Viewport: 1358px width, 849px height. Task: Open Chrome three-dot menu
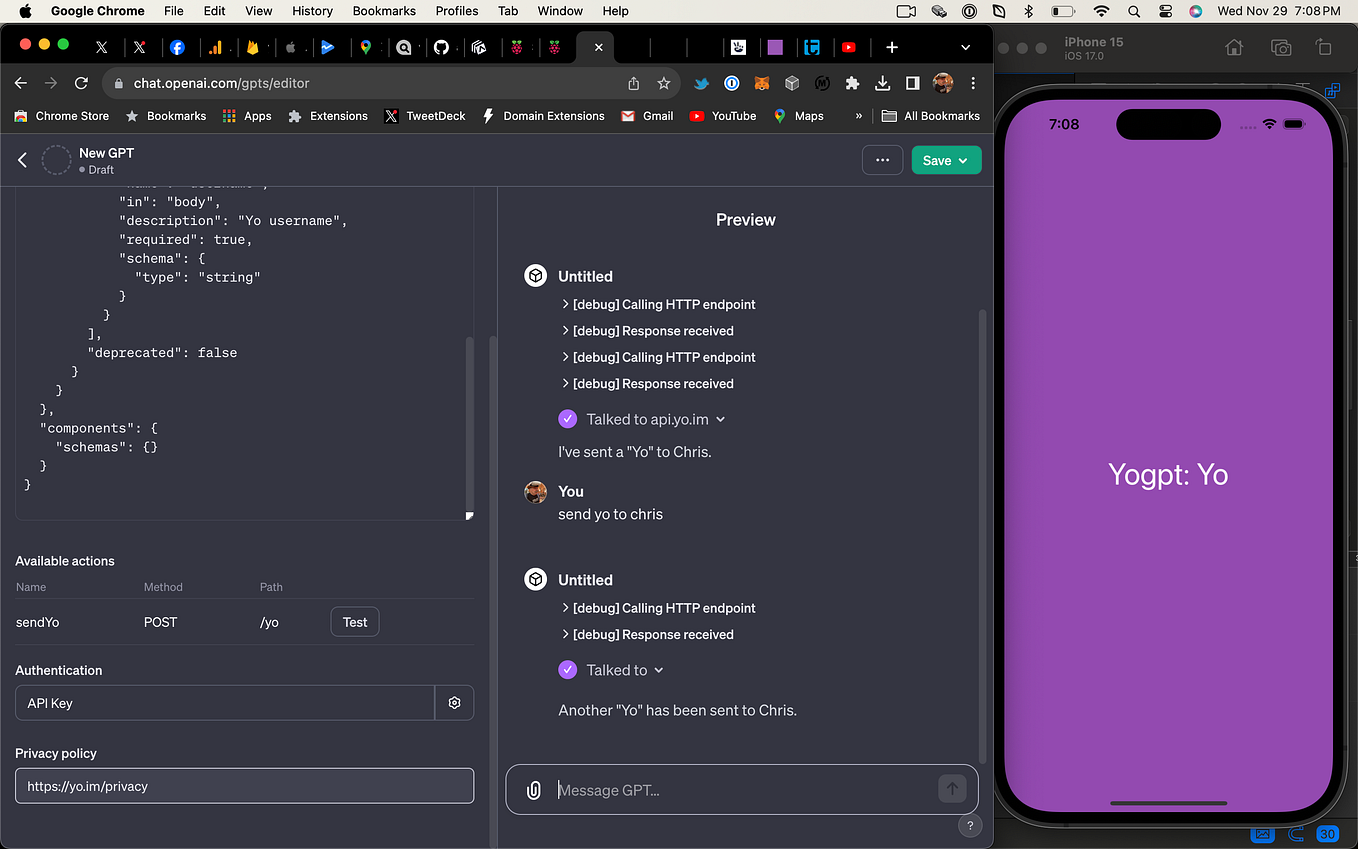pyautogui.click(x=973, y=84)
